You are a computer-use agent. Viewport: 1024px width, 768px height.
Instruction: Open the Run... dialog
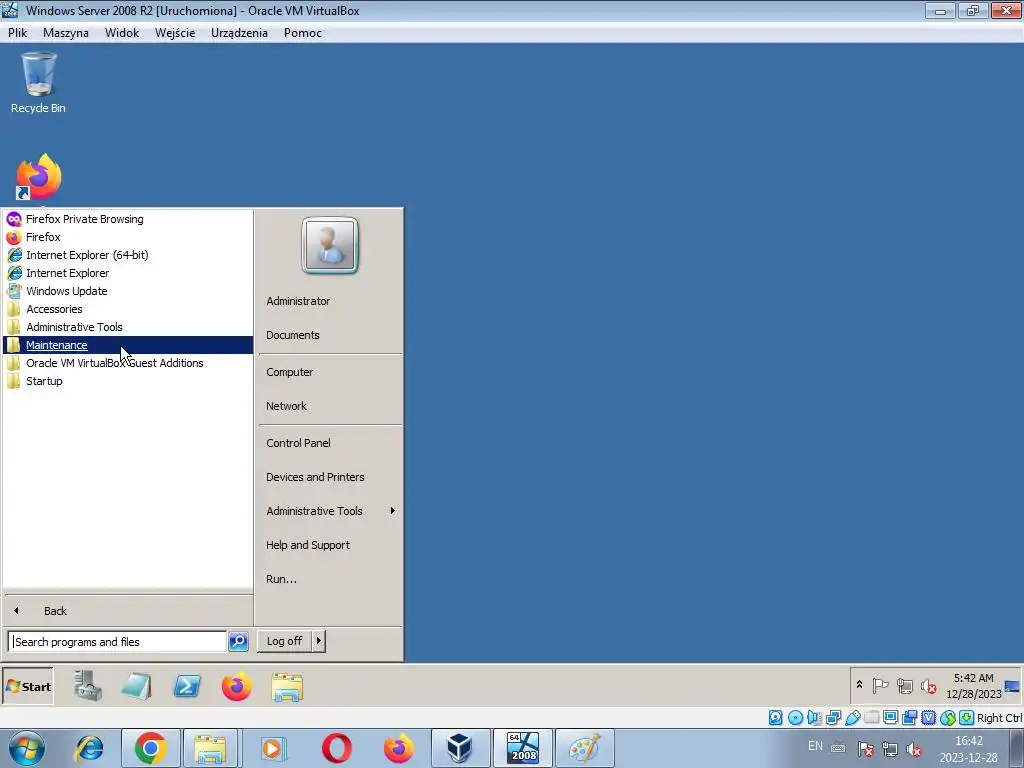(281, 579)
